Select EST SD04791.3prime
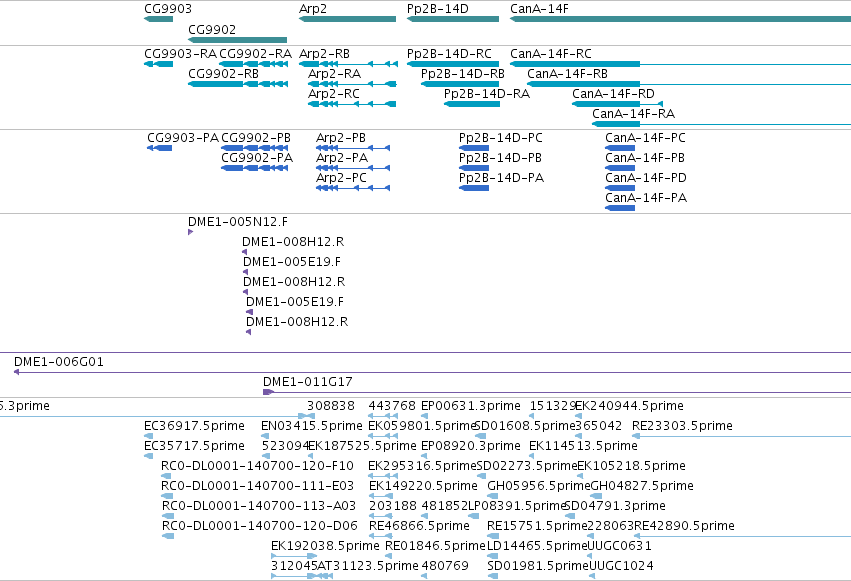Image resolution: width=851 pixels, height=581 pixels. point(569,516)
